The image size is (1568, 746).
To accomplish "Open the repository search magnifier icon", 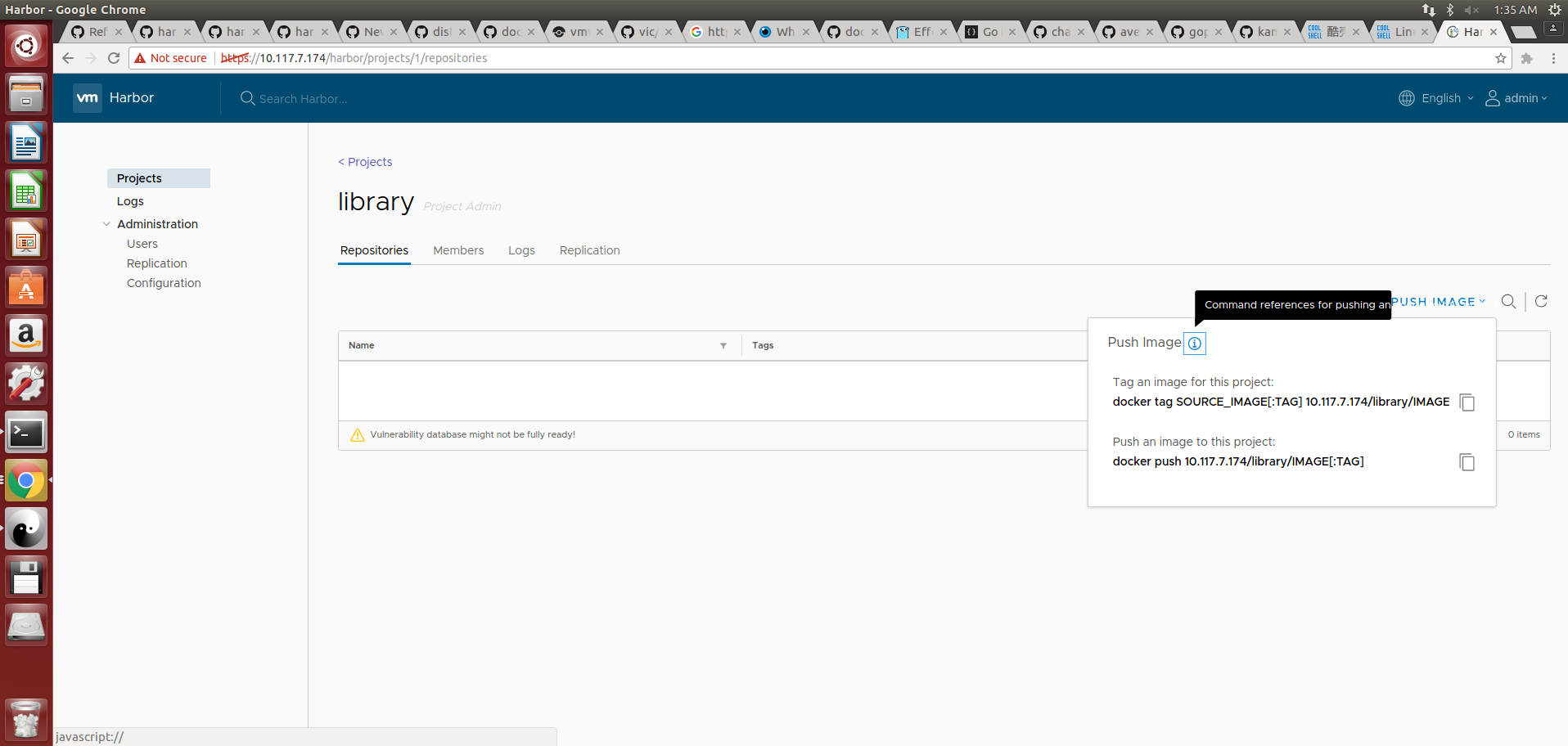I will point(1508,302).
